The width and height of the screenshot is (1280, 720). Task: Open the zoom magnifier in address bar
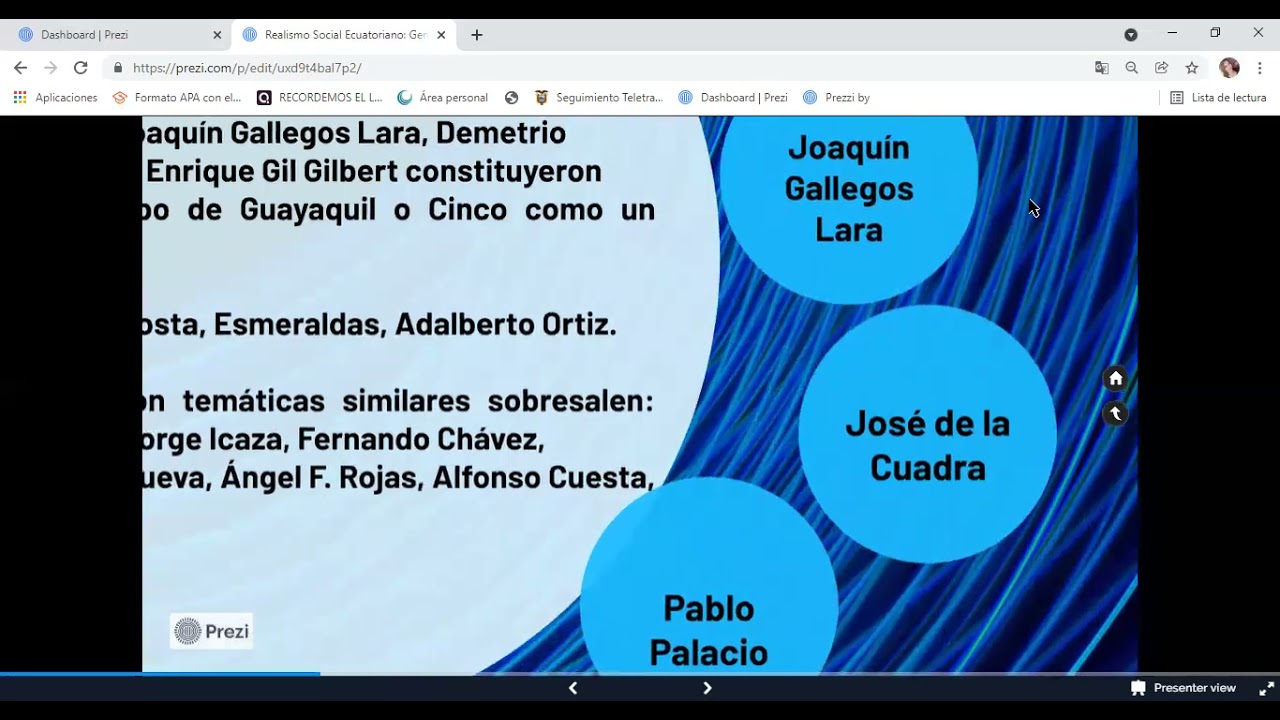1132,68
